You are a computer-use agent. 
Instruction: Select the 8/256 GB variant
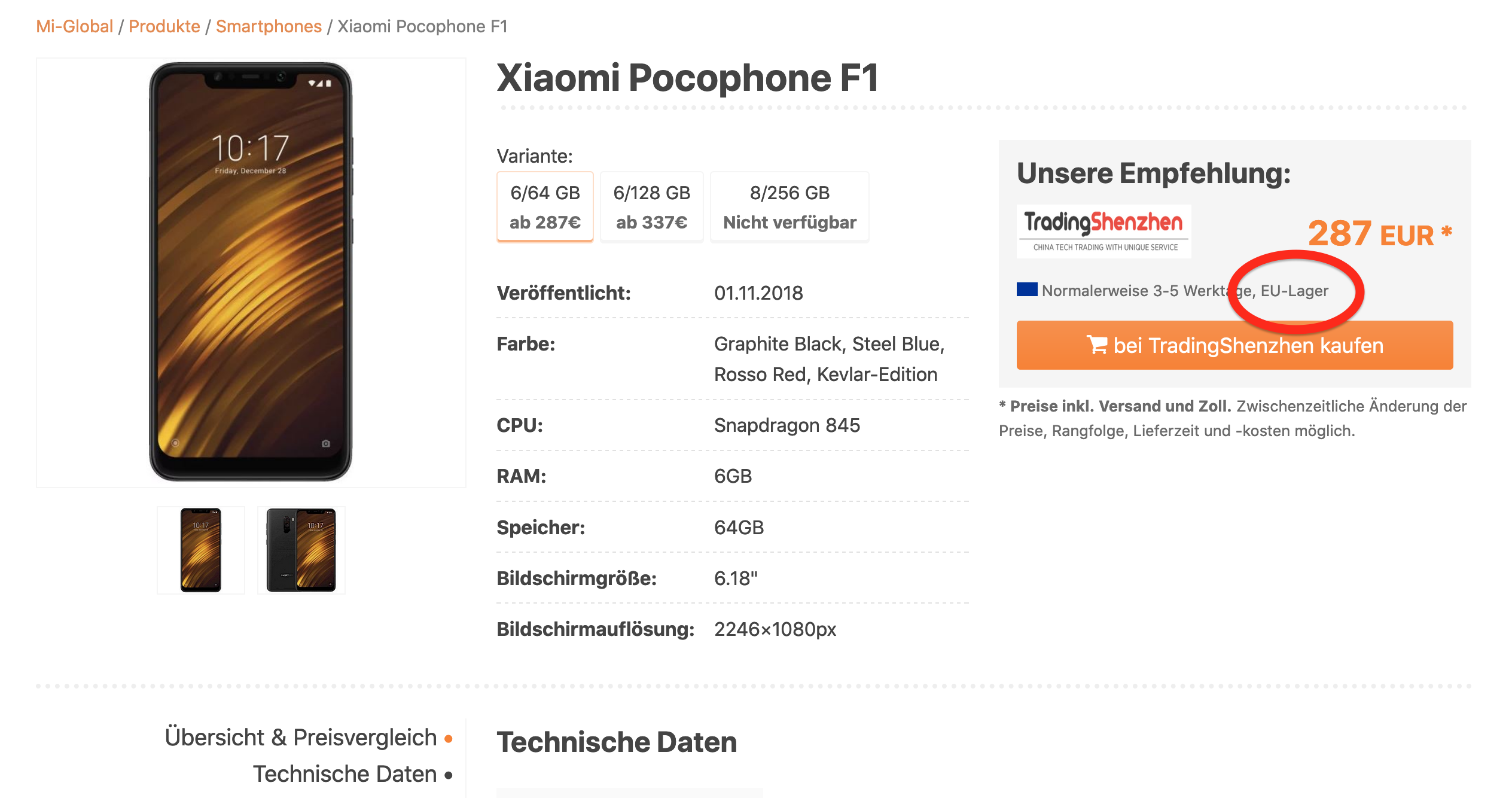(789, 207)
